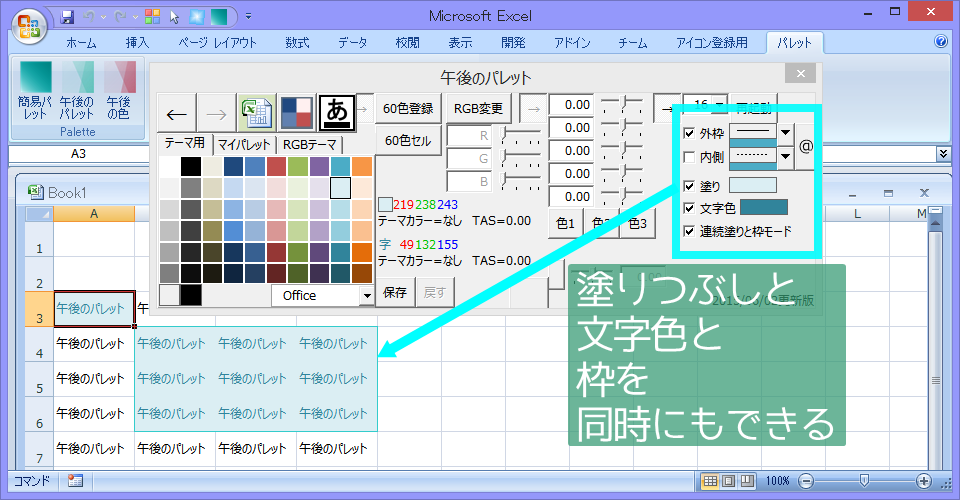Switch to the マイパレット tab
The image size is (960, 500).
244,144
